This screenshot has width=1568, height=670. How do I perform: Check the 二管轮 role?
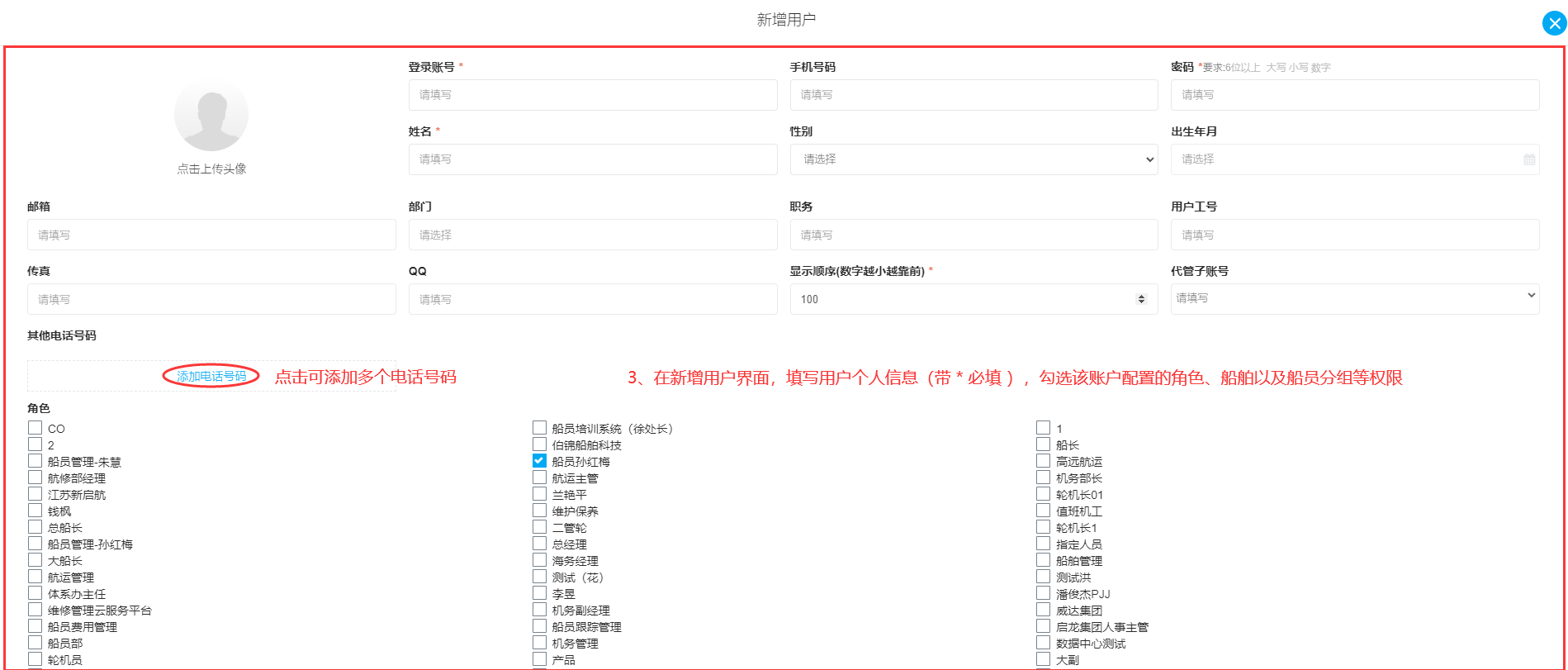pos(539,527)
